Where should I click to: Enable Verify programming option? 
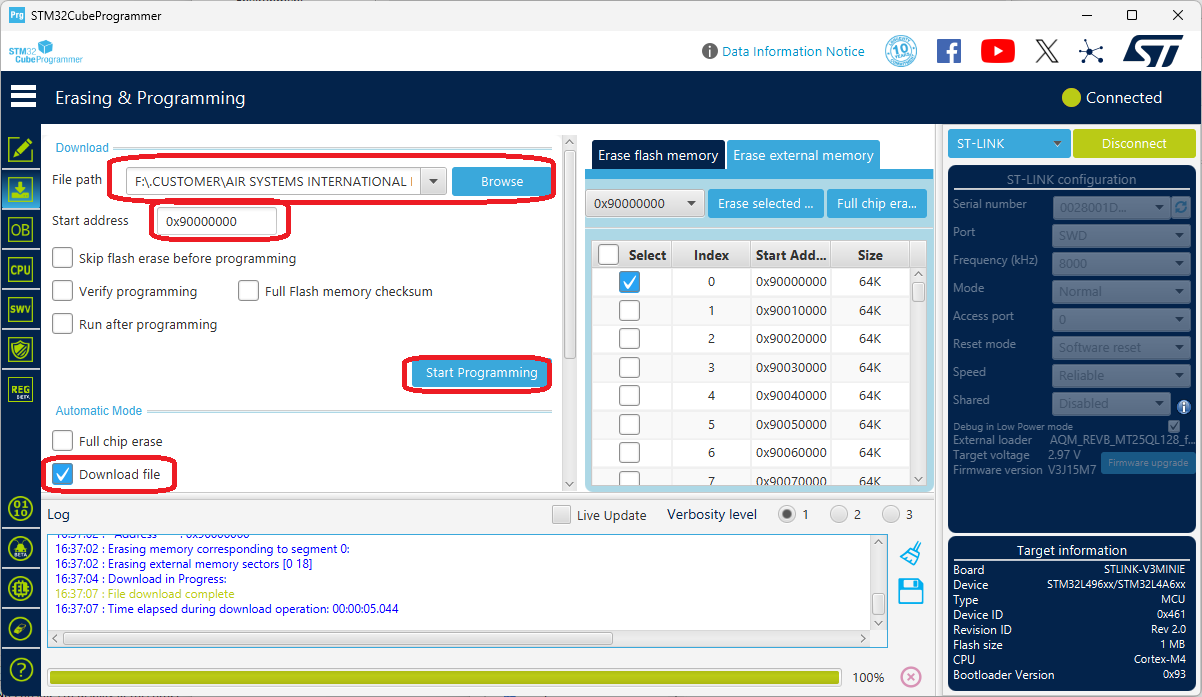click(x=61, y=291)
